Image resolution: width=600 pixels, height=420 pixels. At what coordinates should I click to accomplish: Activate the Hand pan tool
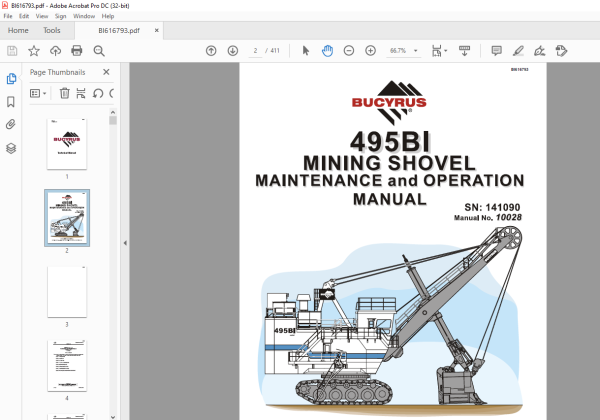pos(327,50)
